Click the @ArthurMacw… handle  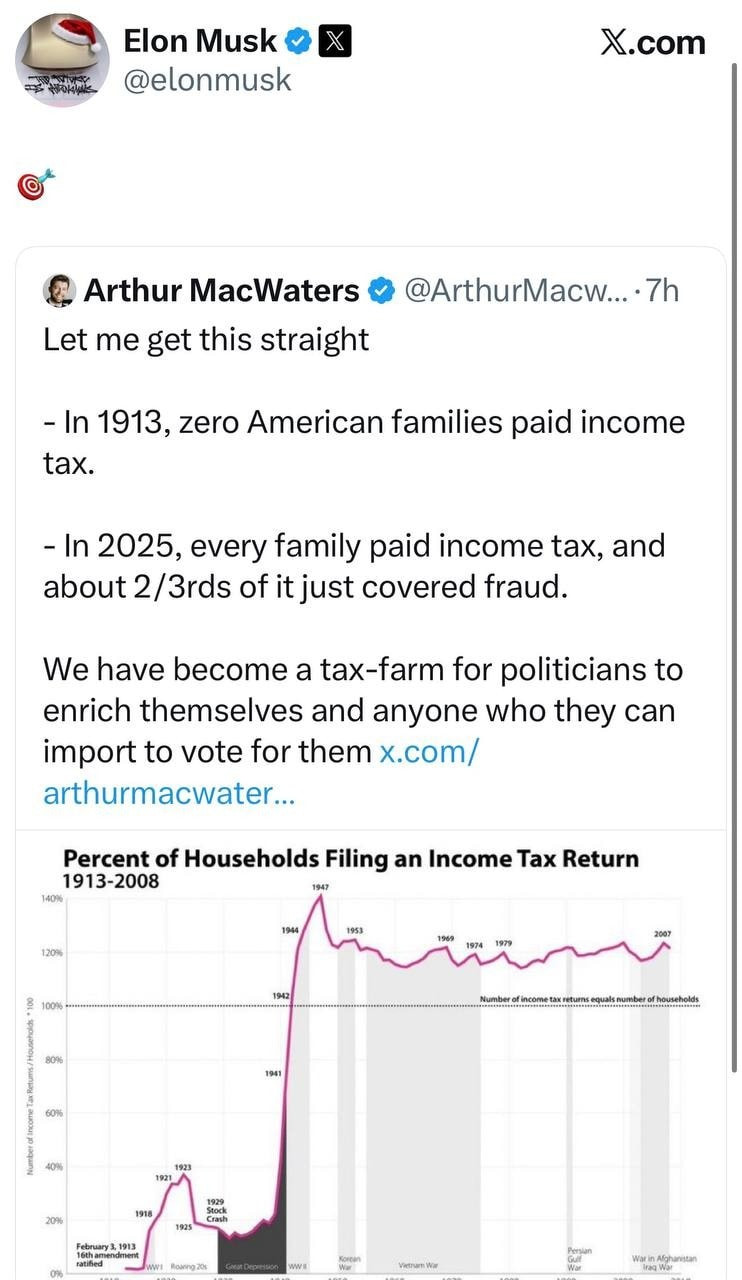(x=516, y=291)
